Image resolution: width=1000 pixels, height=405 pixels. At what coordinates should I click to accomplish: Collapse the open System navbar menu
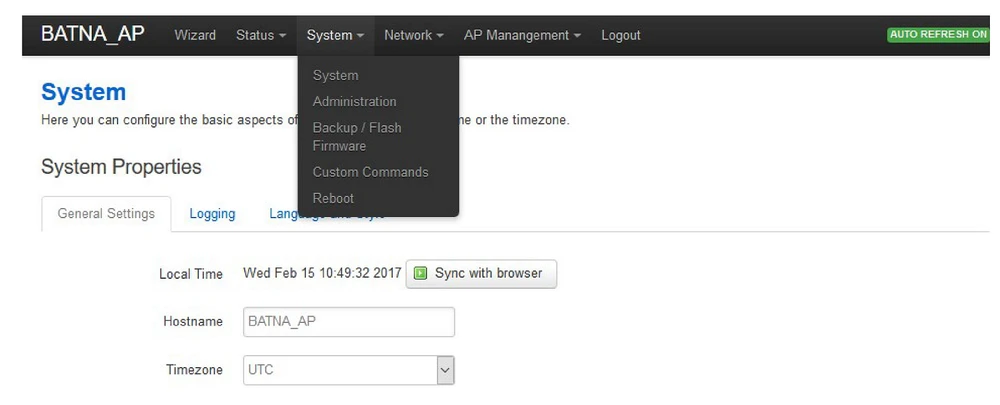click(x=335, y=35)
